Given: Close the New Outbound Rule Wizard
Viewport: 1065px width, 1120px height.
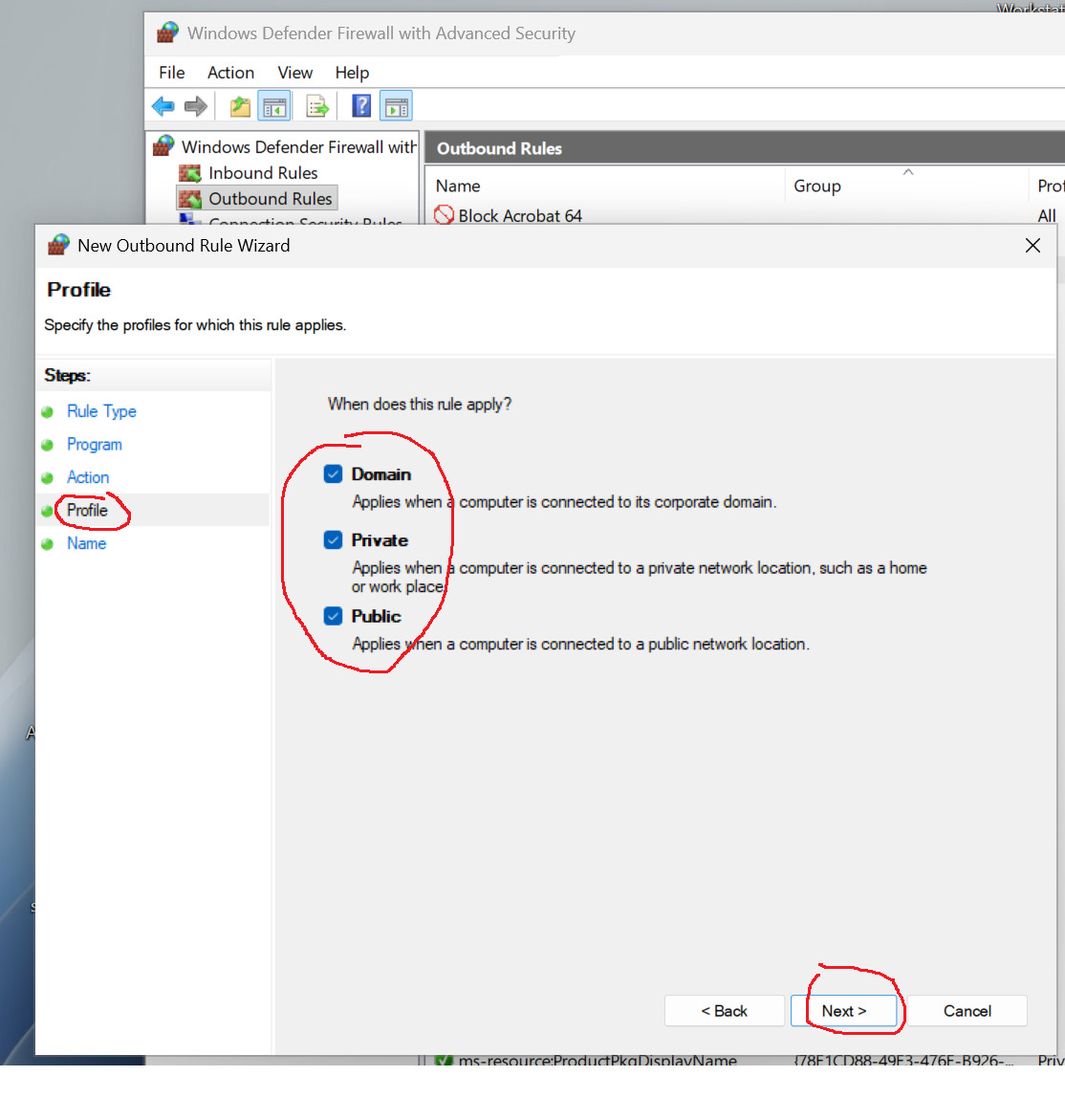Looking at the screenshot, I should 1032,246.
